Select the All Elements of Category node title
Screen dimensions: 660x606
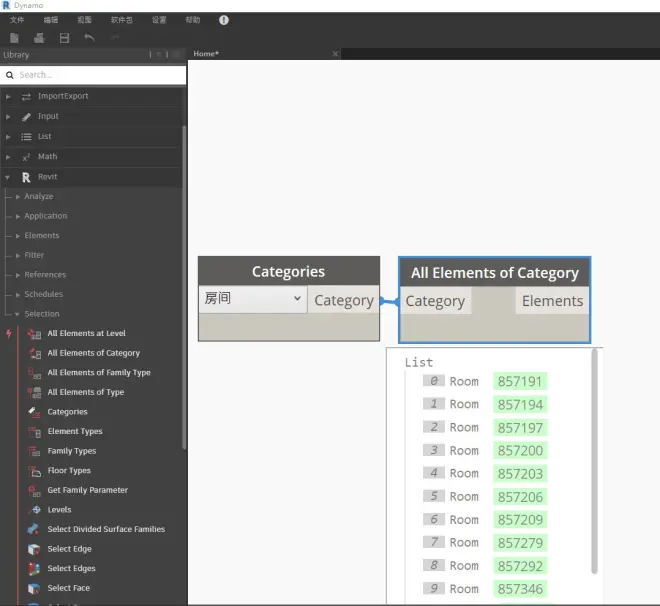[x=495, y=273]
